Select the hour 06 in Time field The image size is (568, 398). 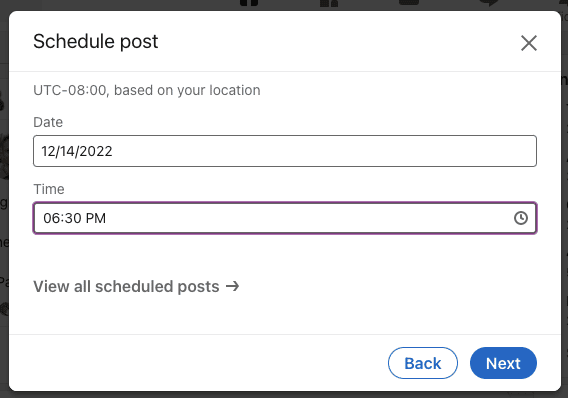[x=51, y=218]
